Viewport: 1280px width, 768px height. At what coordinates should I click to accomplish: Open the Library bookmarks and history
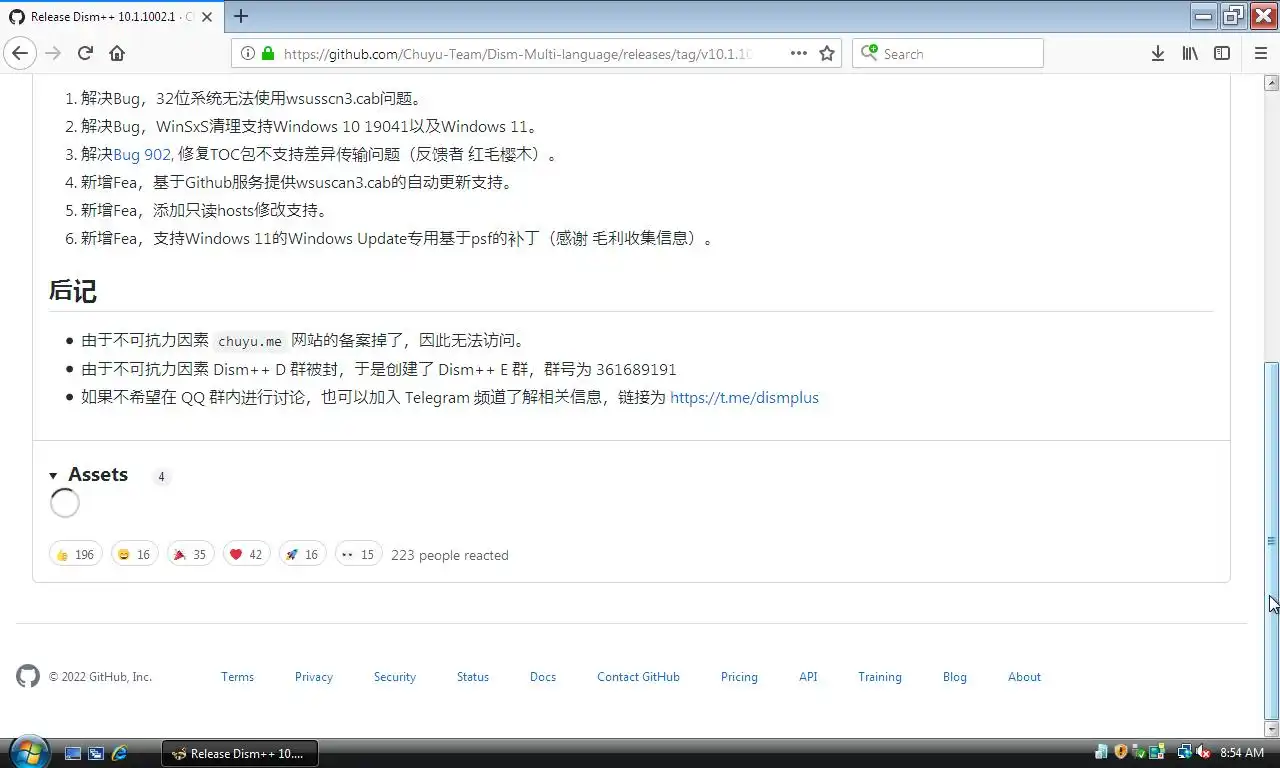coord(1190,54)
